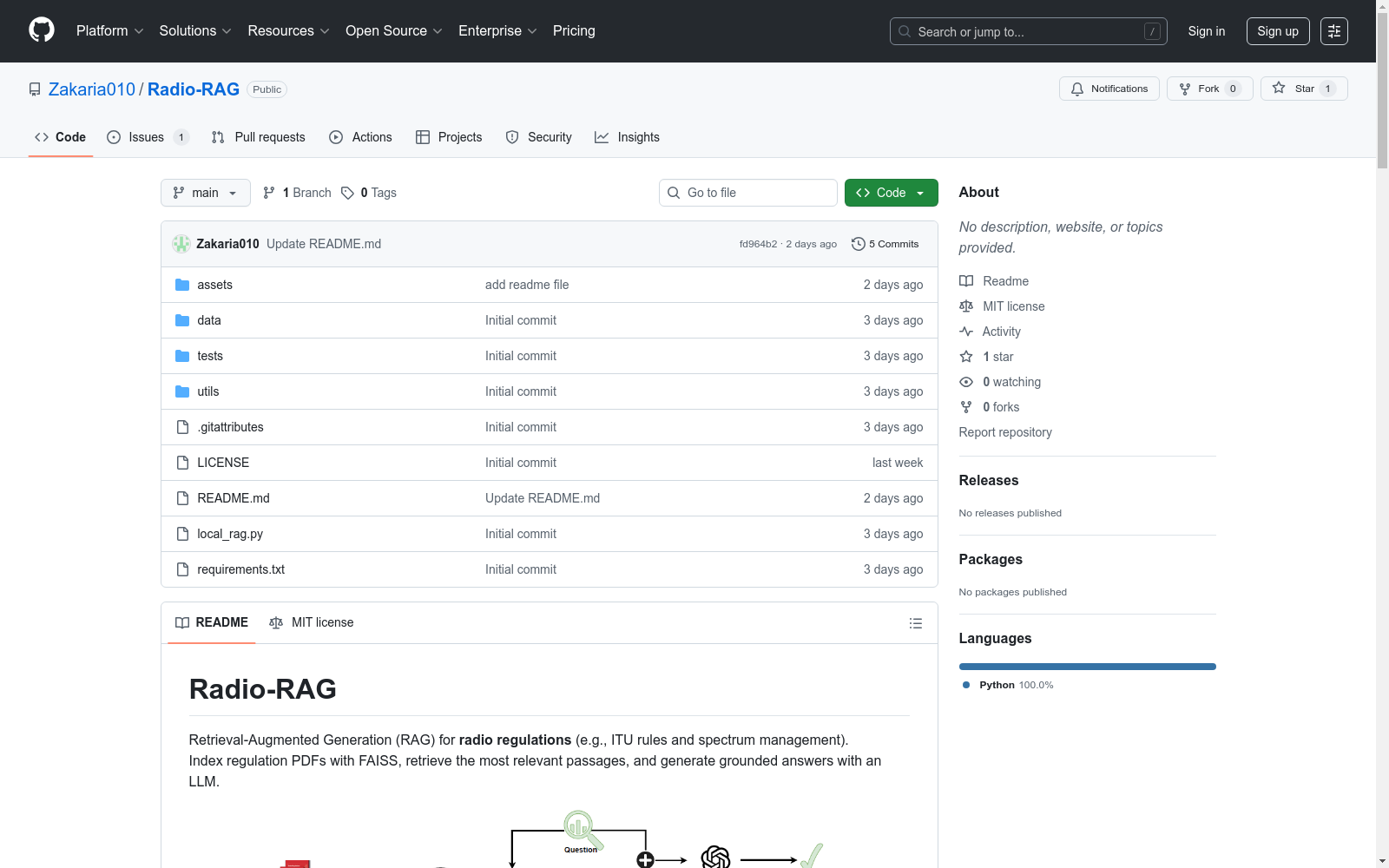
Task: Click the local_rag.py file icon
Action: pyautogui.click(x=182, y=534)
